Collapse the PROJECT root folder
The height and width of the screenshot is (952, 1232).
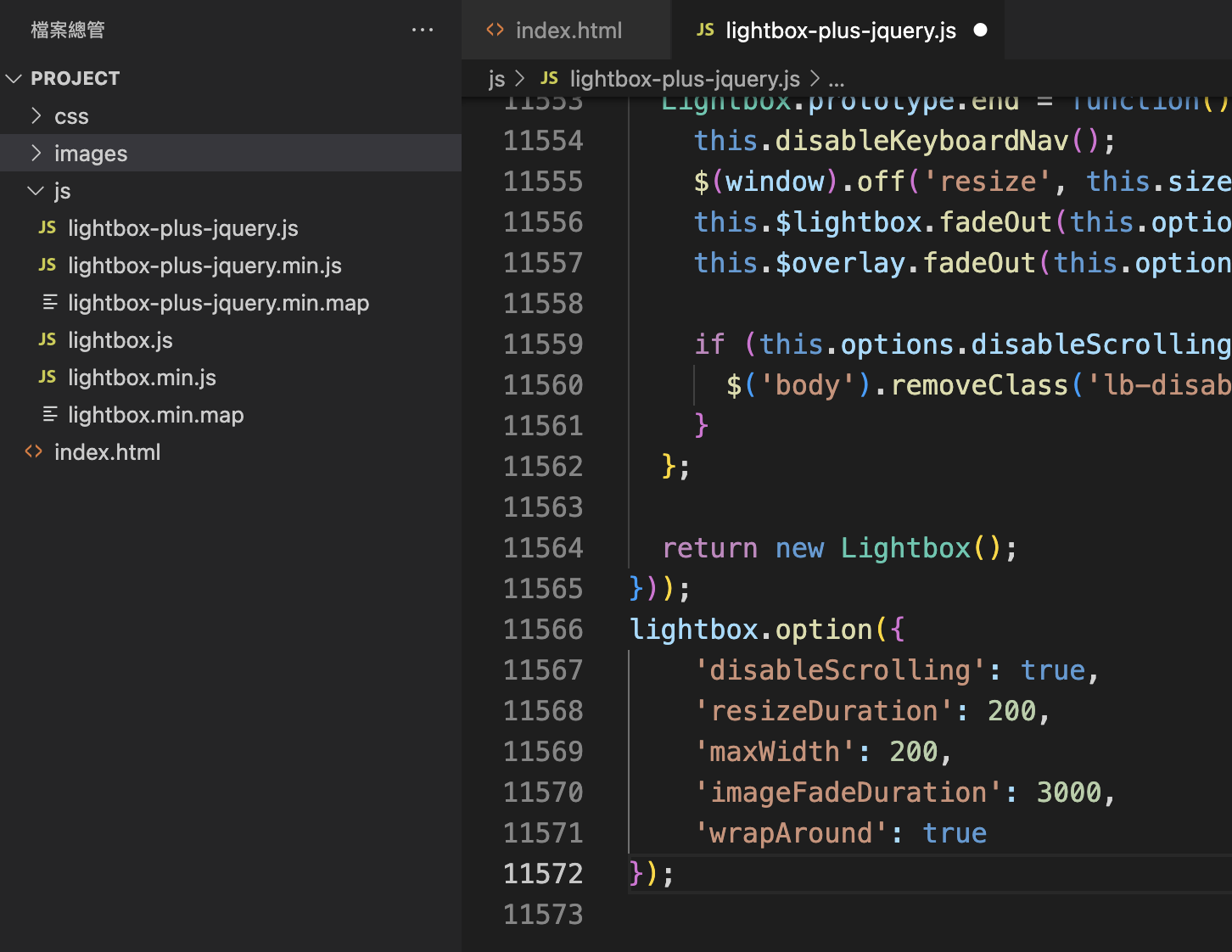14,78
